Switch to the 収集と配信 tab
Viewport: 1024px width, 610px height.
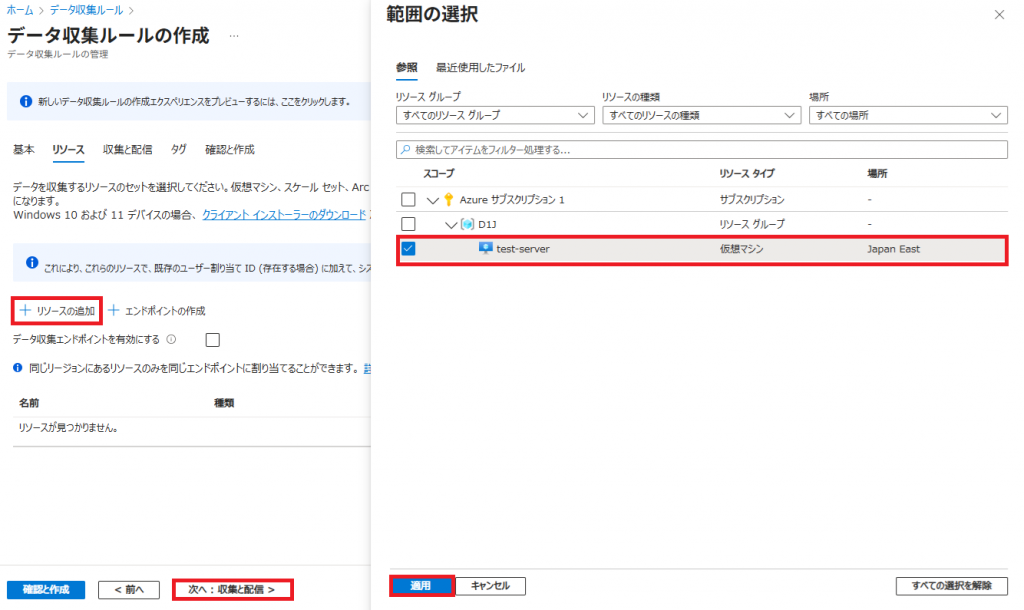point(127,150)
